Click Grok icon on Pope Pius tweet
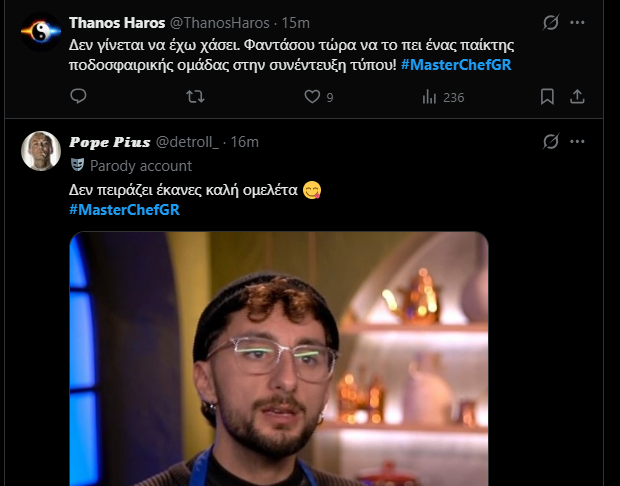620x486 pixels. click(x=549, y=141)
